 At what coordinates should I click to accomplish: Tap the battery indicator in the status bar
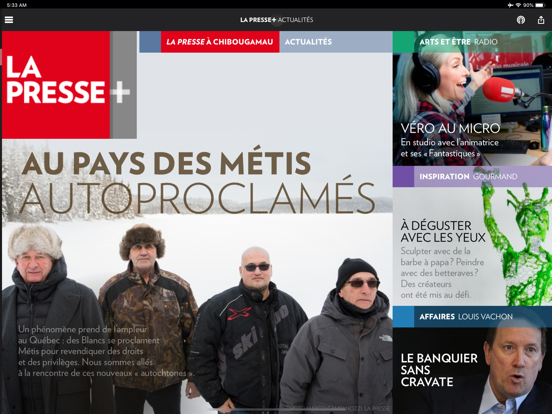coord(540,5)
